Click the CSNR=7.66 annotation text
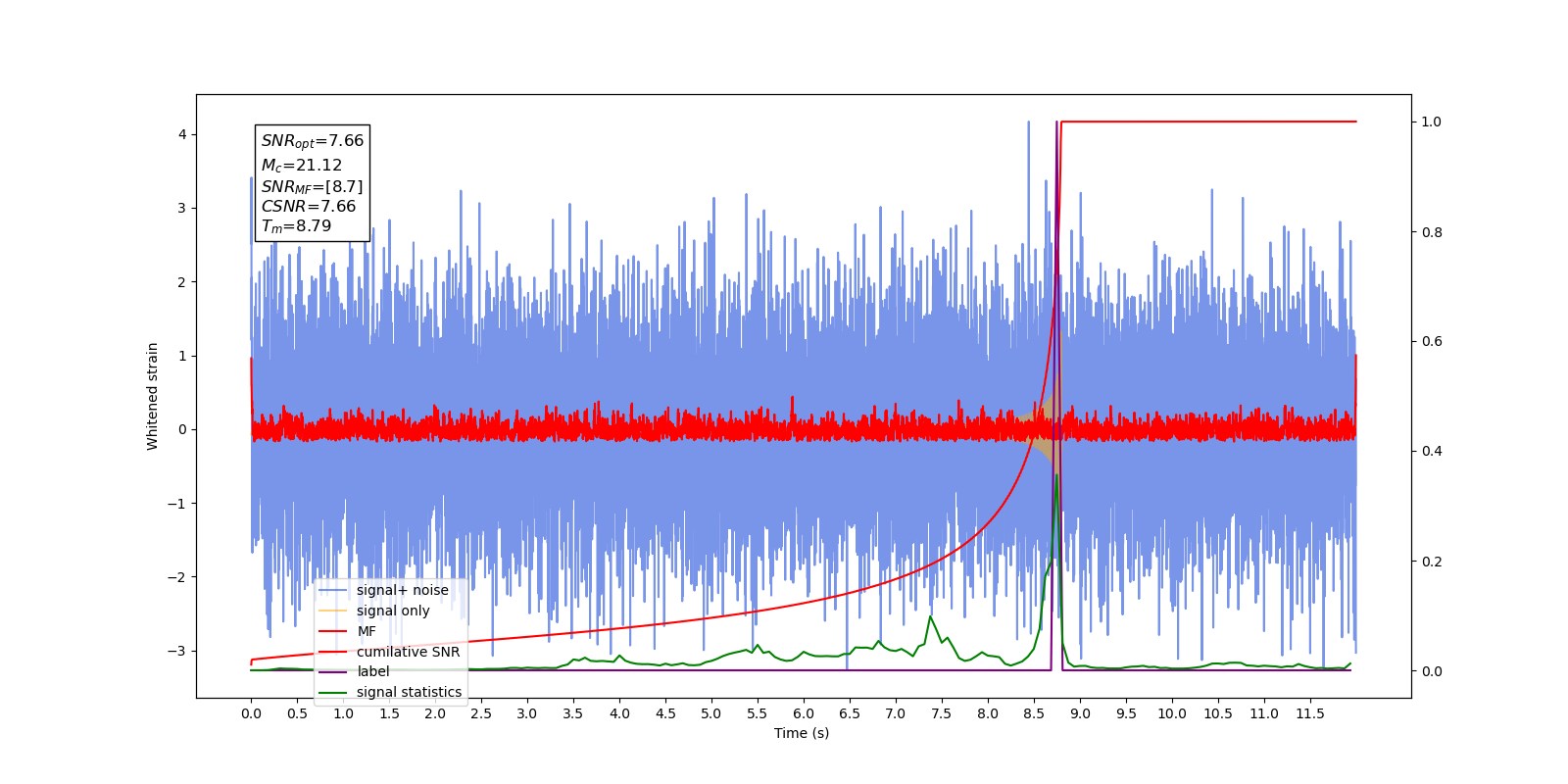 point(309,206)
